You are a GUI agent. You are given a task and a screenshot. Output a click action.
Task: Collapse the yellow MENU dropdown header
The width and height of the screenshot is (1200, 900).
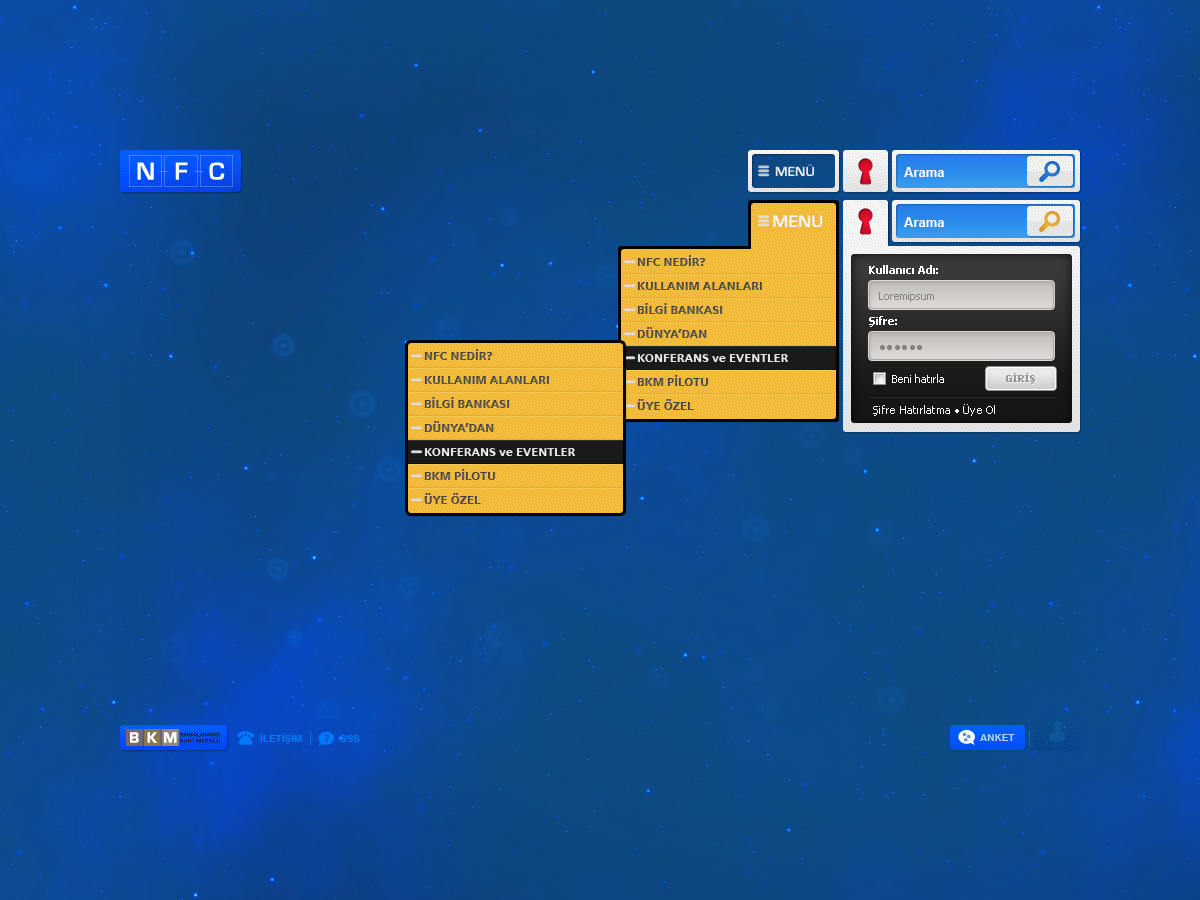pos(793,221)
